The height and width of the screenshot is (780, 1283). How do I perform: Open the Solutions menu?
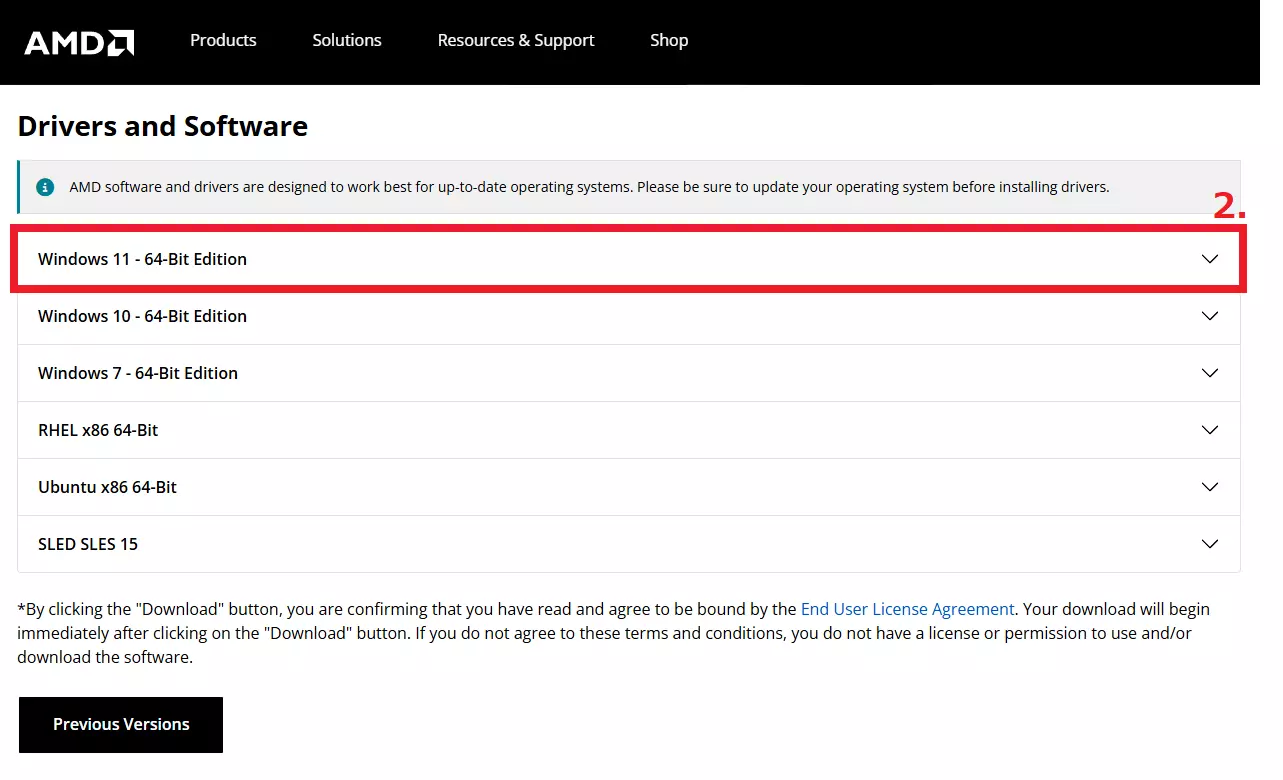click(x=347, y=40)
